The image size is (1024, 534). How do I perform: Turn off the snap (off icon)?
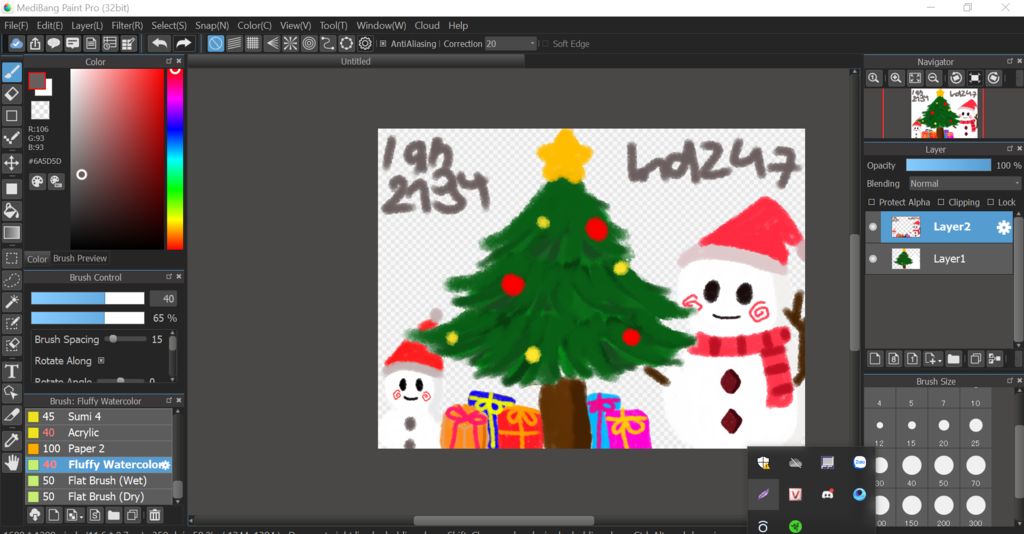point(215,44)
